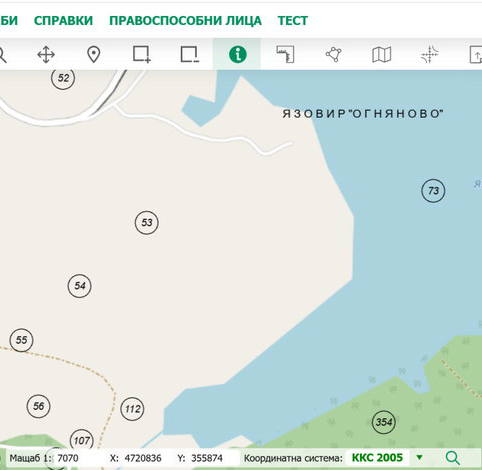482x470 pixels.
Task: Open the parcel sketch tool
Action: point(286,54)
